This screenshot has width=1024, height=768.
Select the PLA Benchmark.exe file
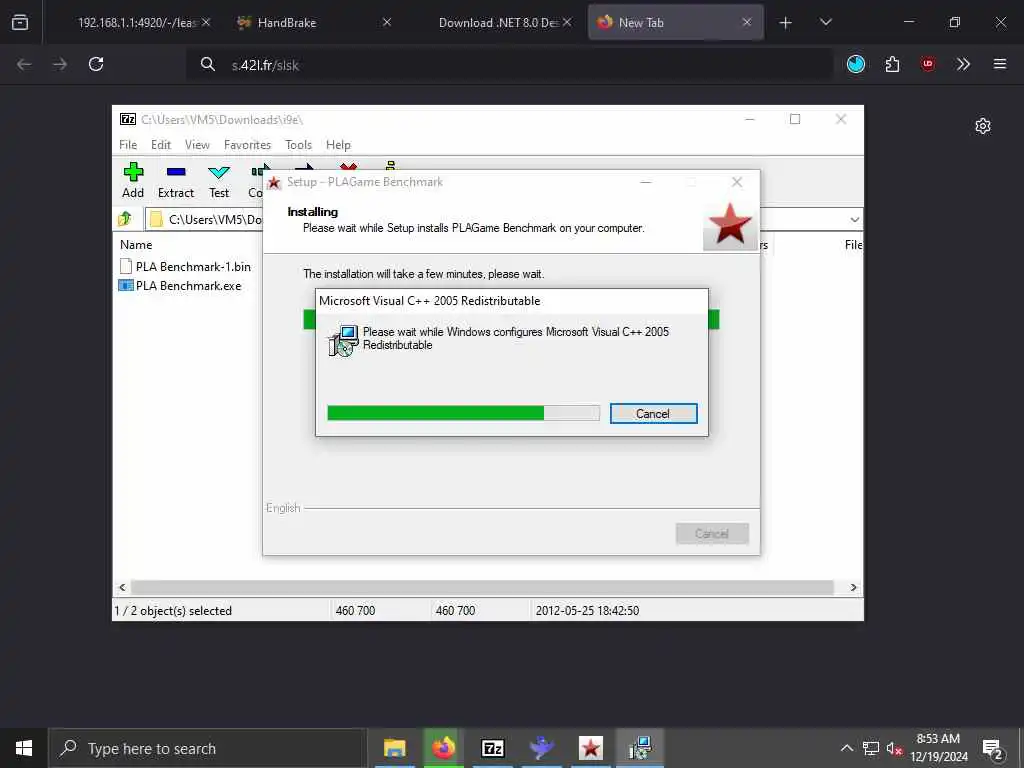[180, 285]
